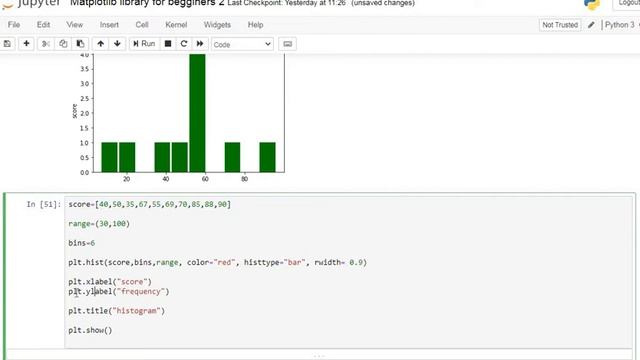Click the Last Checkpoint status text
Viewport: 640px width, 360px height.
(287, 3)
